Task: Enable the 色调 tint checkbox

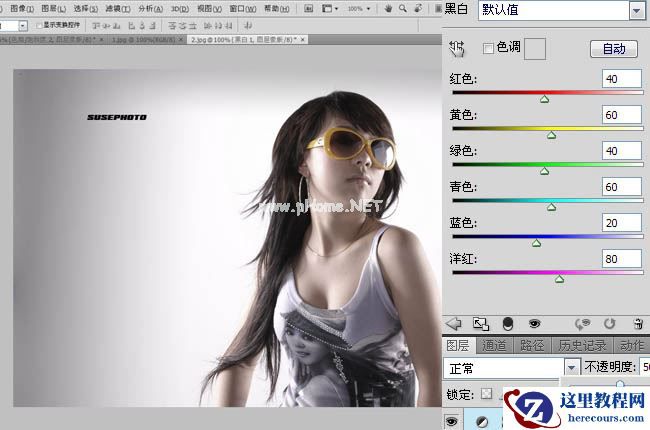Action: 488,49
